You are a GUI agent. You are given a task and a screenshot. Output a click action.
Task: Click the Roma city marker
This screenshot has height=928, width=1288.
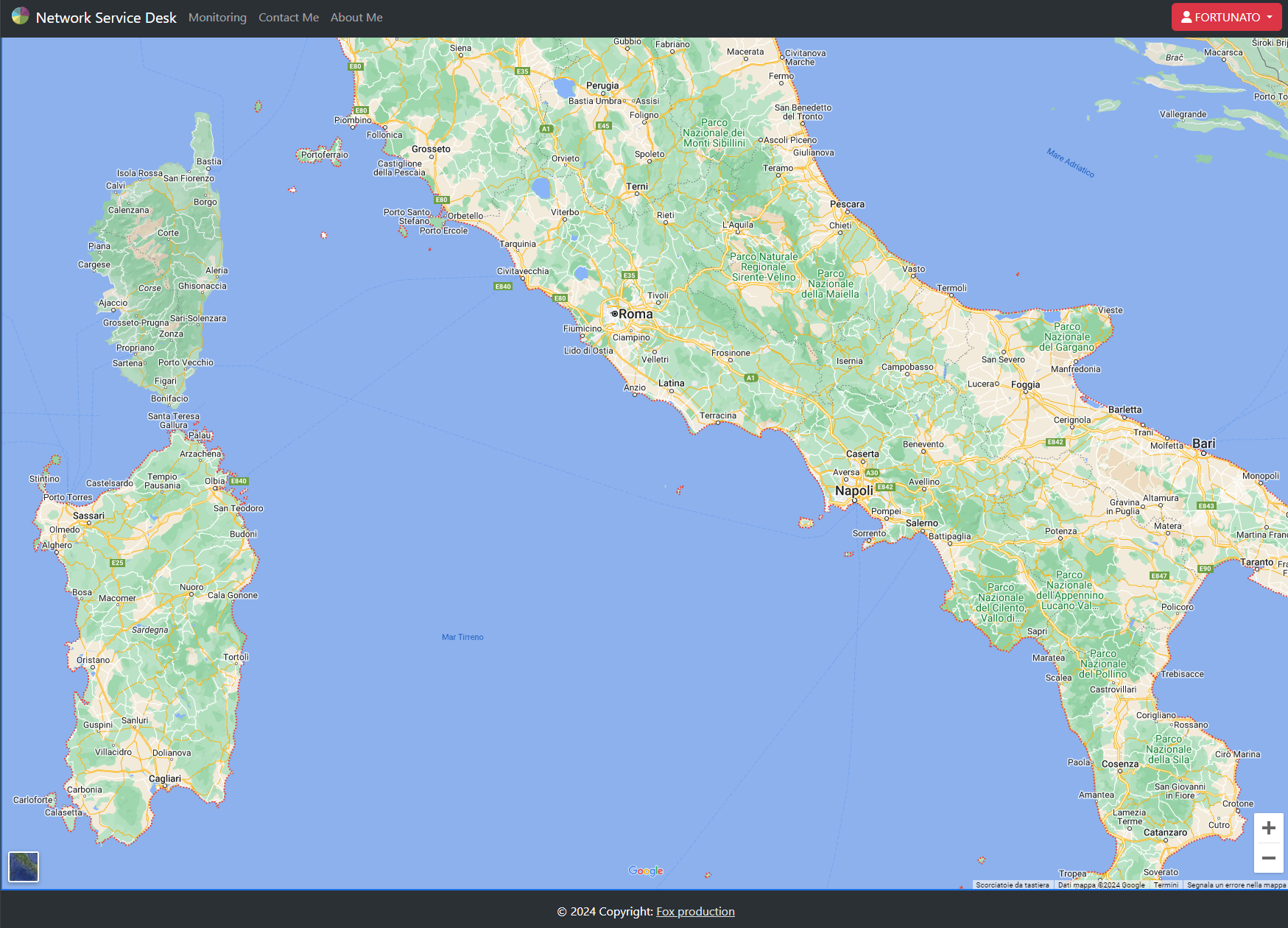point(614,314)
